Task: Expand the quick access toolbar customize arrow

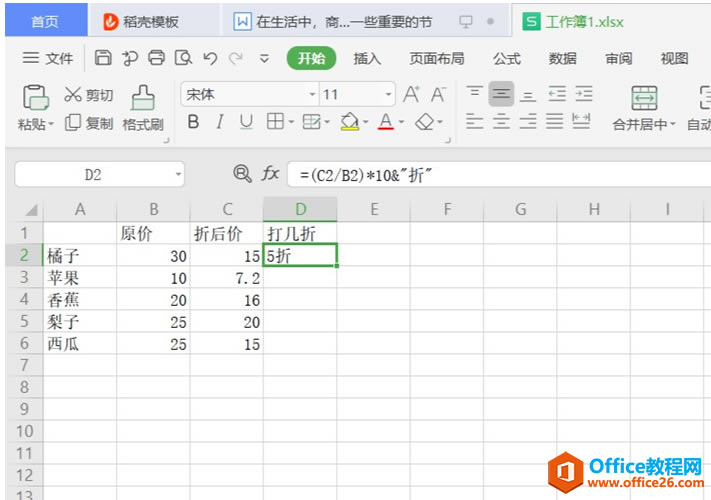Action: [264, 58]
